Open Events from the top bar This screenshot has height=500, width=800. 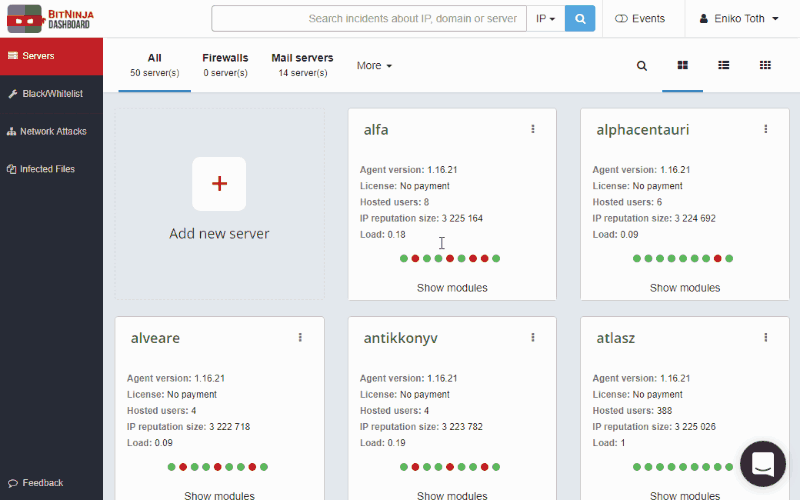pos(640,19)
